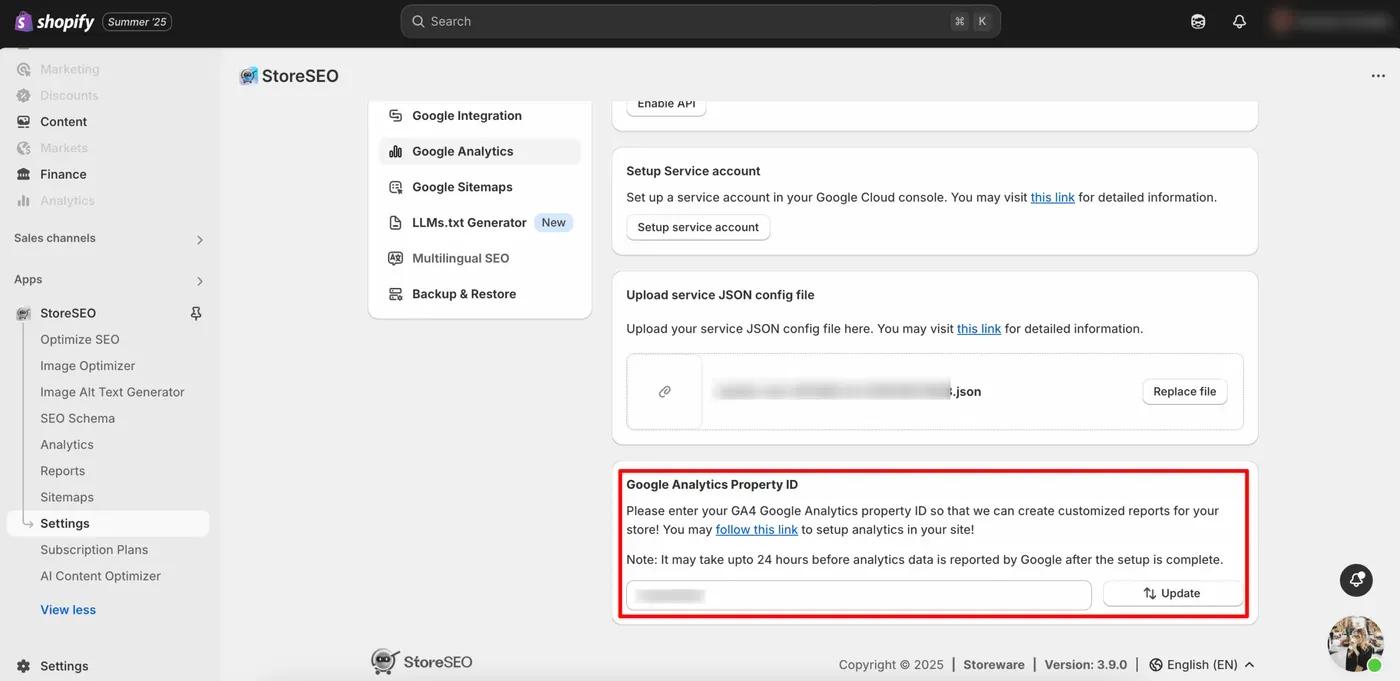Open the Sidekick assistant icon in top bar
The width and height of the screenshot is (1400, 681).
pyautogui.click(x=1198, y=21)
